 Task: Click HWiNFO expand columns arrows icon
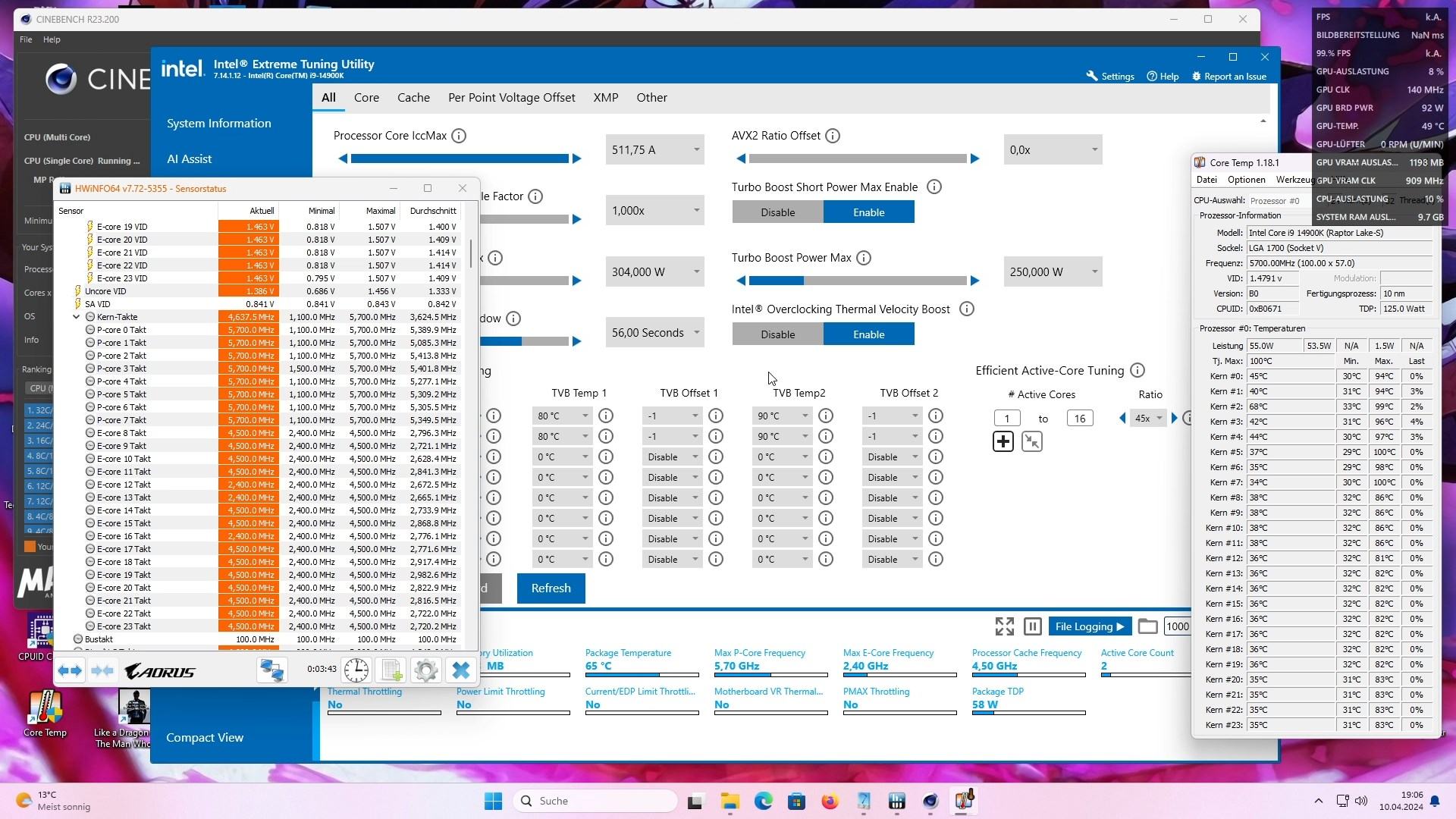tap(70, 670)
